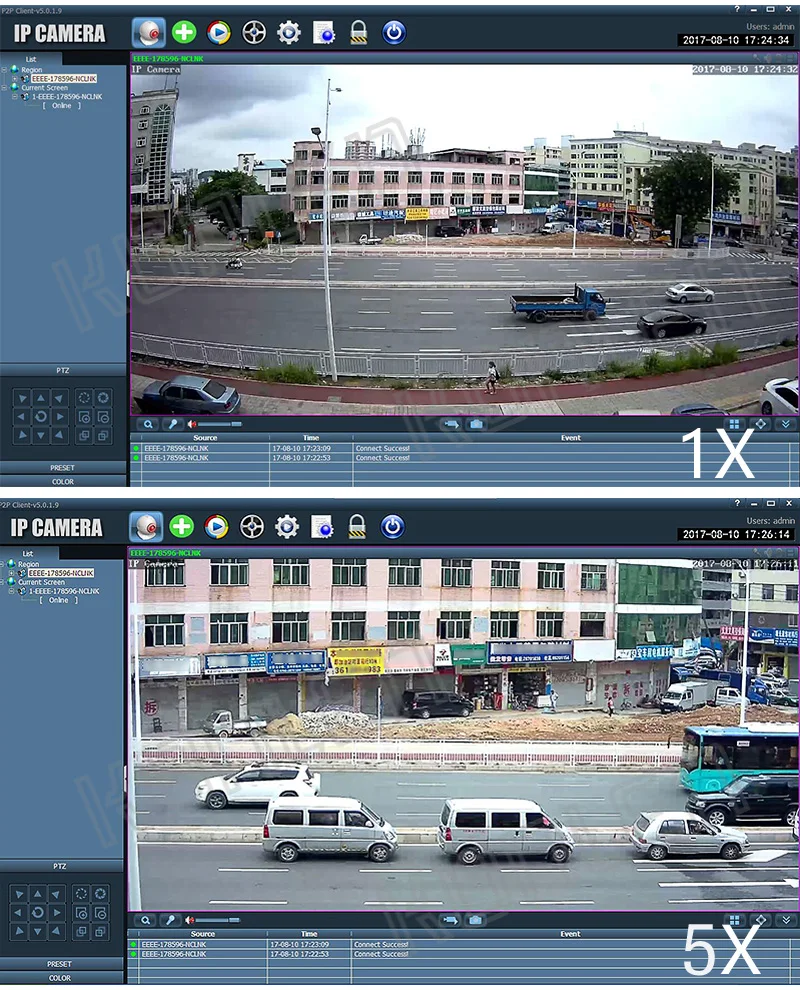Select 1-EEEE-178596-NCLNK tree item in 5X window
This screenshot has width=800, height=990.
(x=64, y=591)
